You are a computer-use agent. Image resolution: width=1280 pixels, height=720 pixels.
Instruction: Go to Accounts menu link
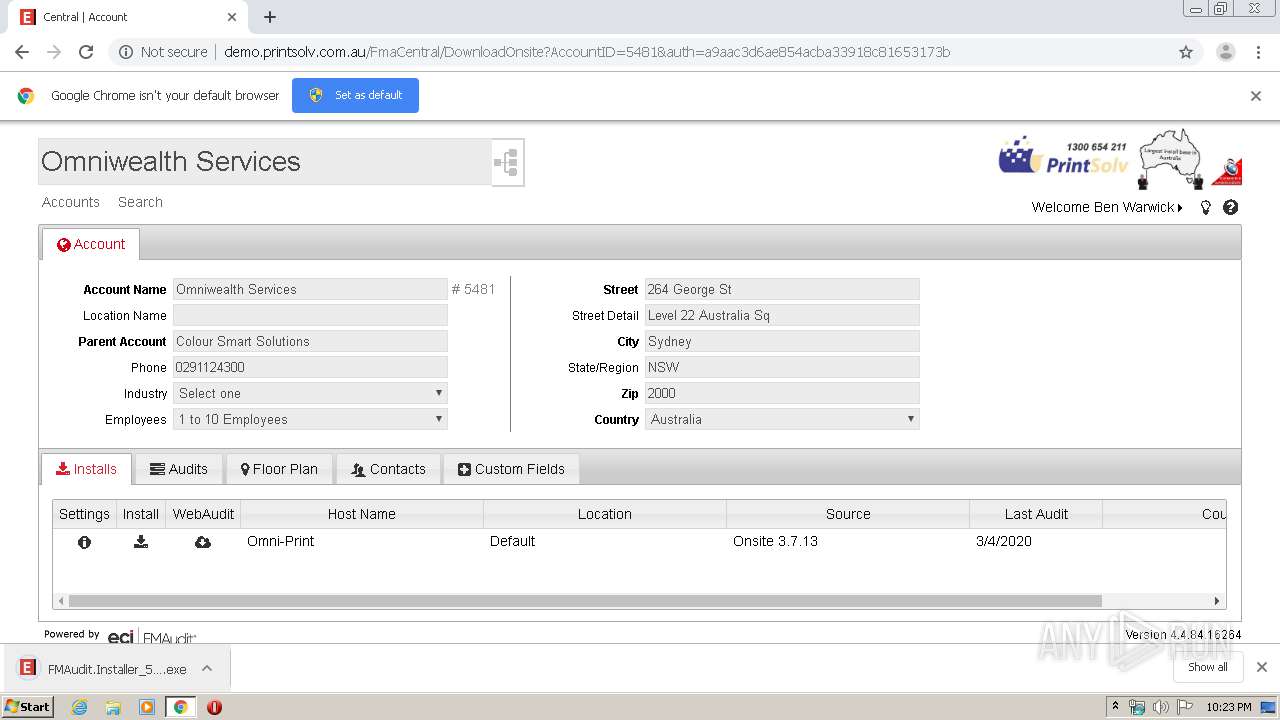pyautogui.click(x=71, y=202)
